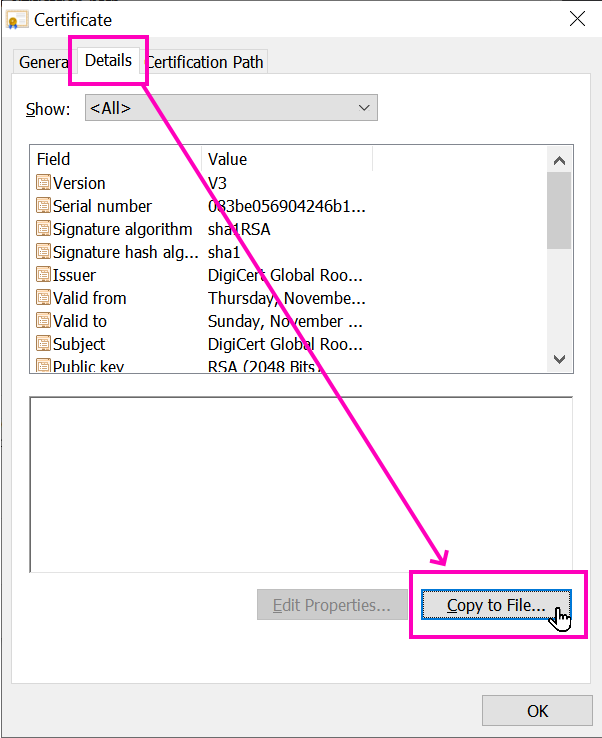Click the Version field icon
Image resolution: width=602 pixels, height=738 pixels.
(x=43, y=183)
